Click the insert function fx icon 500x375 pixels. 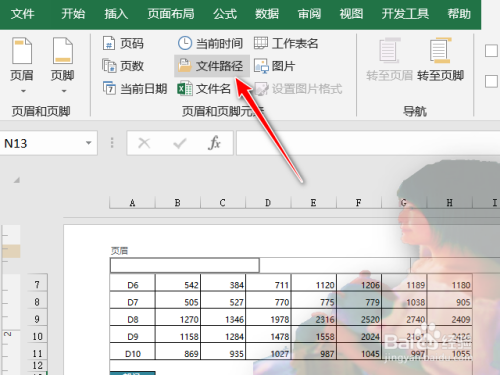click(x=214, y=143)
